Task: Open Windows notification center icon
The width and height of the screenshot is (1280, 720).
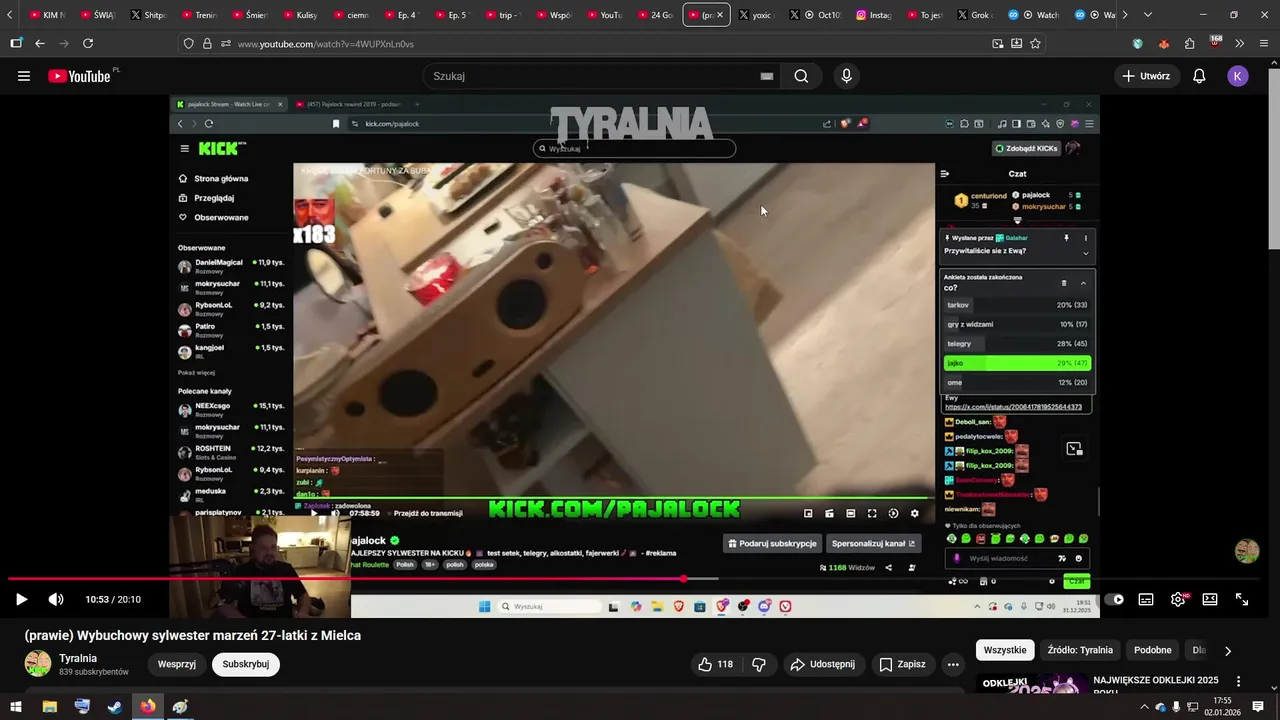Action: (1260, 706)
